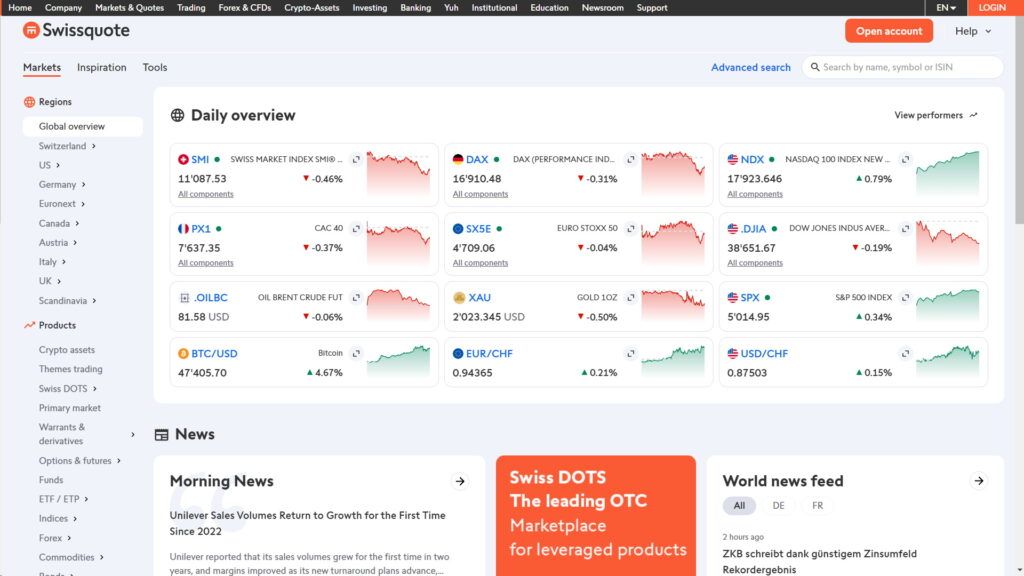The image size is (1024, 576).
Task: Click the Regions globe icon
Action: click(x=29, y=102)
